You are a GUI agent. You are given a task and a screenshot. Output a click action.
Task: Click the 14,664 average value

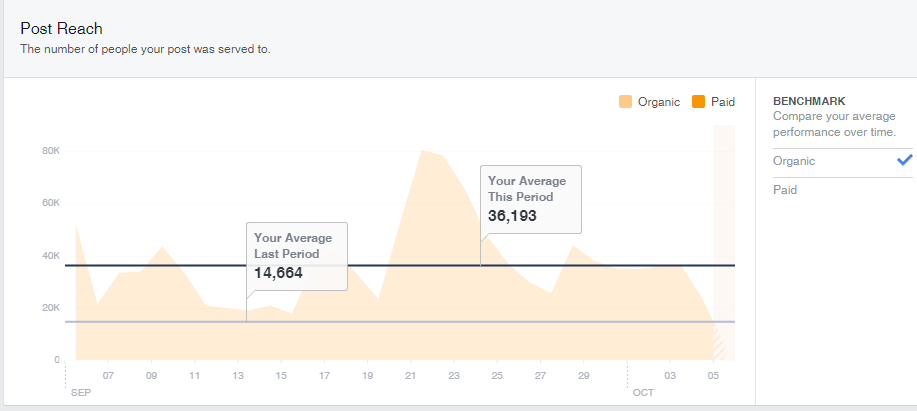(278, 272)
